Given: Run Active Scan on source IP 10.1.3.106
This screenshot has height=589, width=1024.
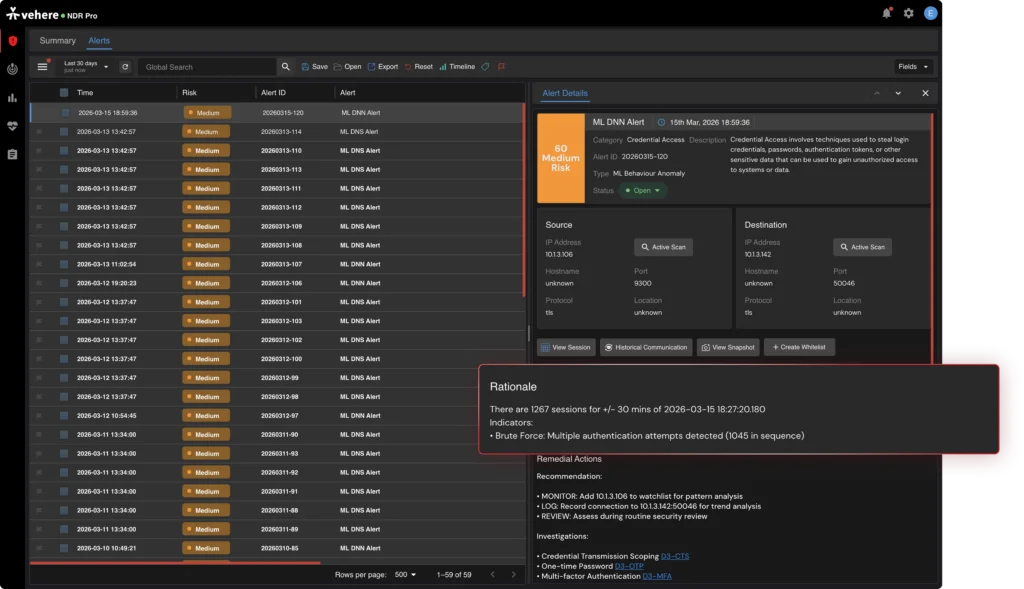Looking at the screenshot, I should (x=664, y=245).
